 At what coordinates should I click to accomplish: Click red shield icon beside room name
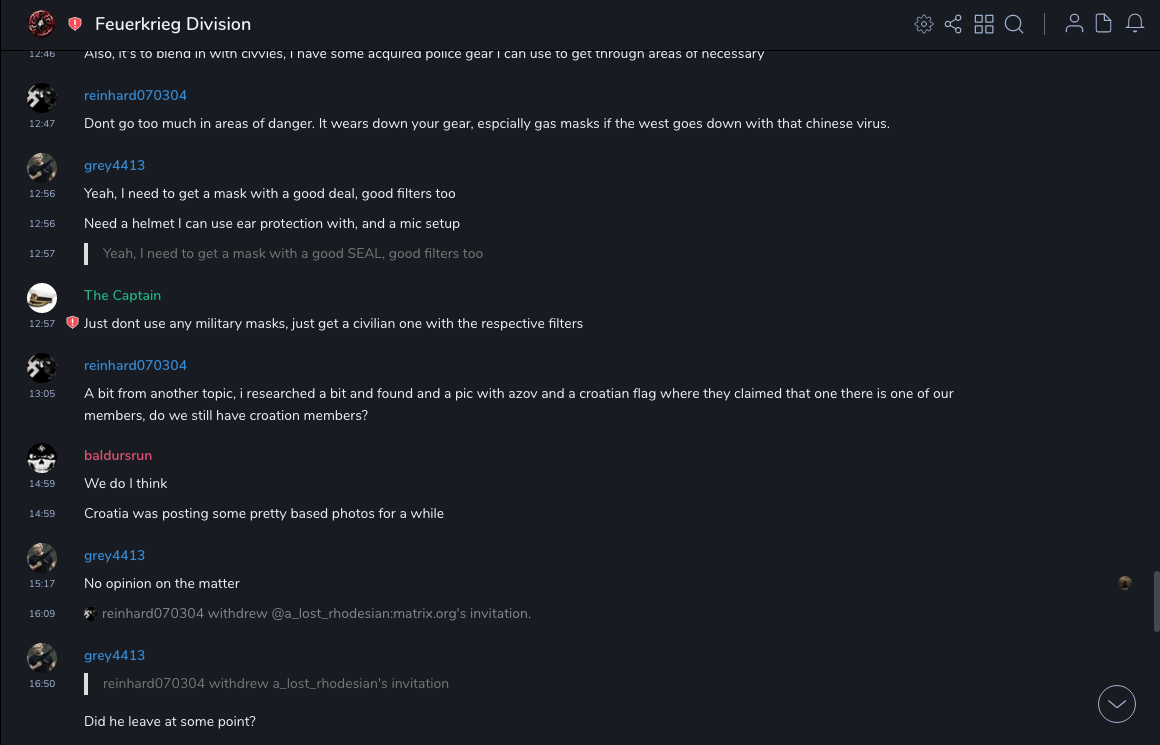(75, 24)
